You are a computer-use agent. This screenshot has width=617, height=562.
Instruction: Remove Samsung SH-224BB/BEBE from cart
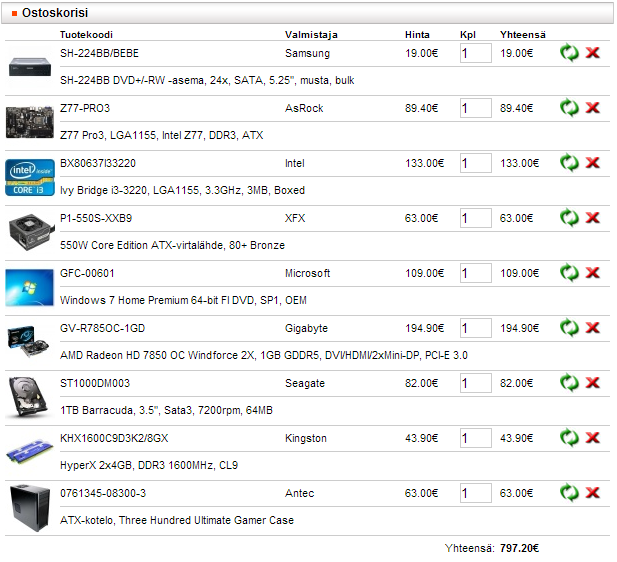[x=593, y=53]
